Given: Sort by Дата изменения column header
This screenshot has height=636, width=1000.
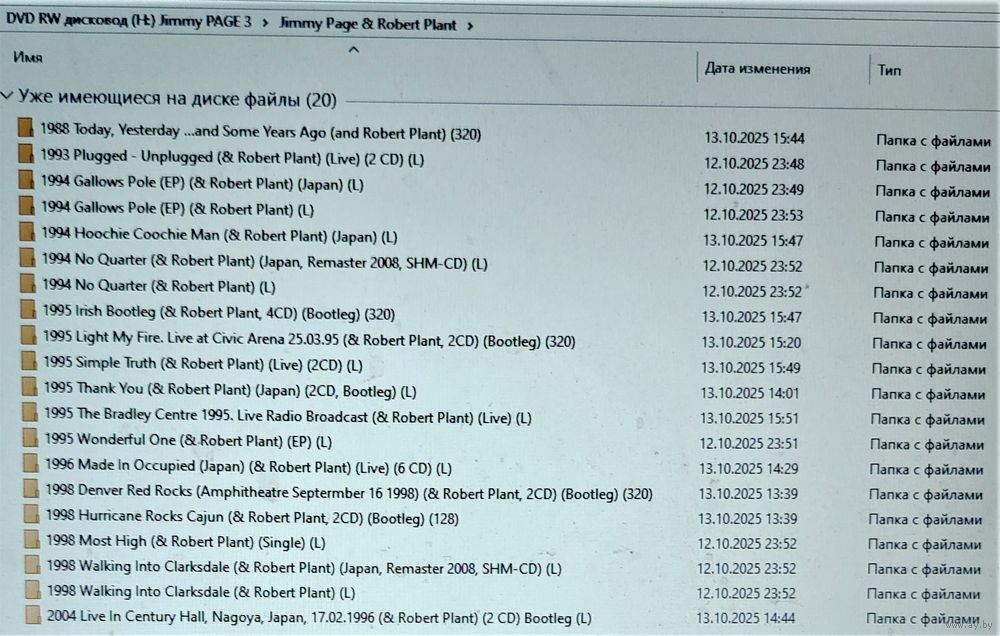Looking at the screenshot, I should 756,69.
